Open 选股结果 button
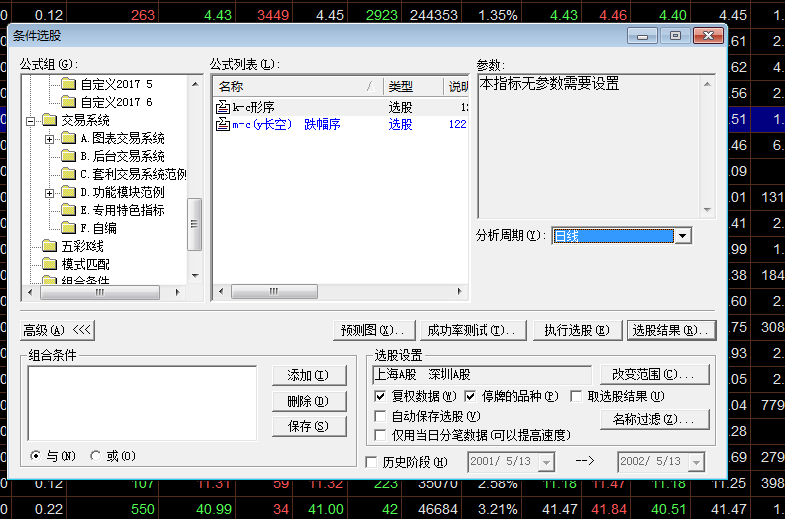The image size is (785, 519). pyautogui.click(x=671, y=330)
